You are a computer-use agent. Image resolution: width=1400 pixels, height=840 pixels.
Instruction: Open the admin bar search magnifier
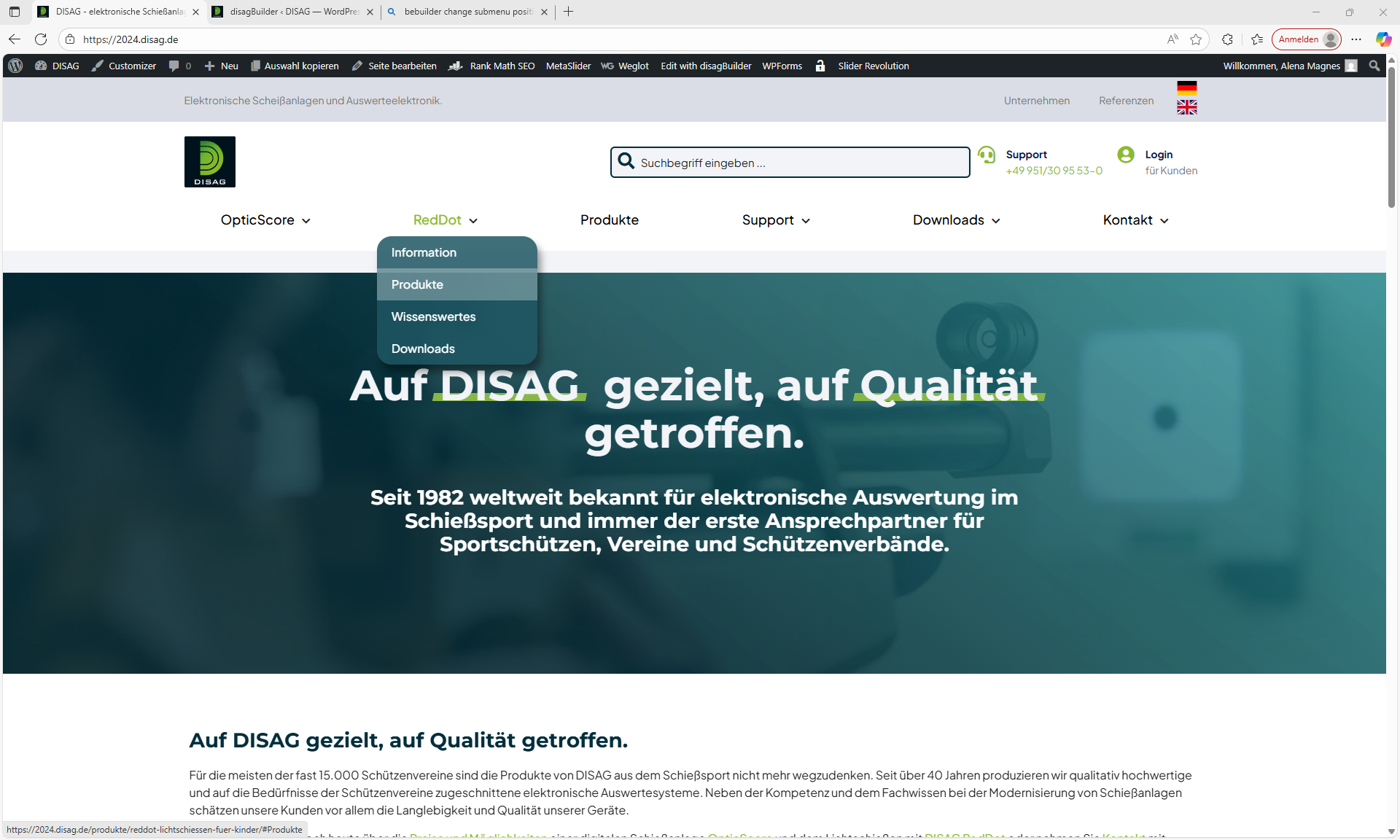coord(1374,66)
